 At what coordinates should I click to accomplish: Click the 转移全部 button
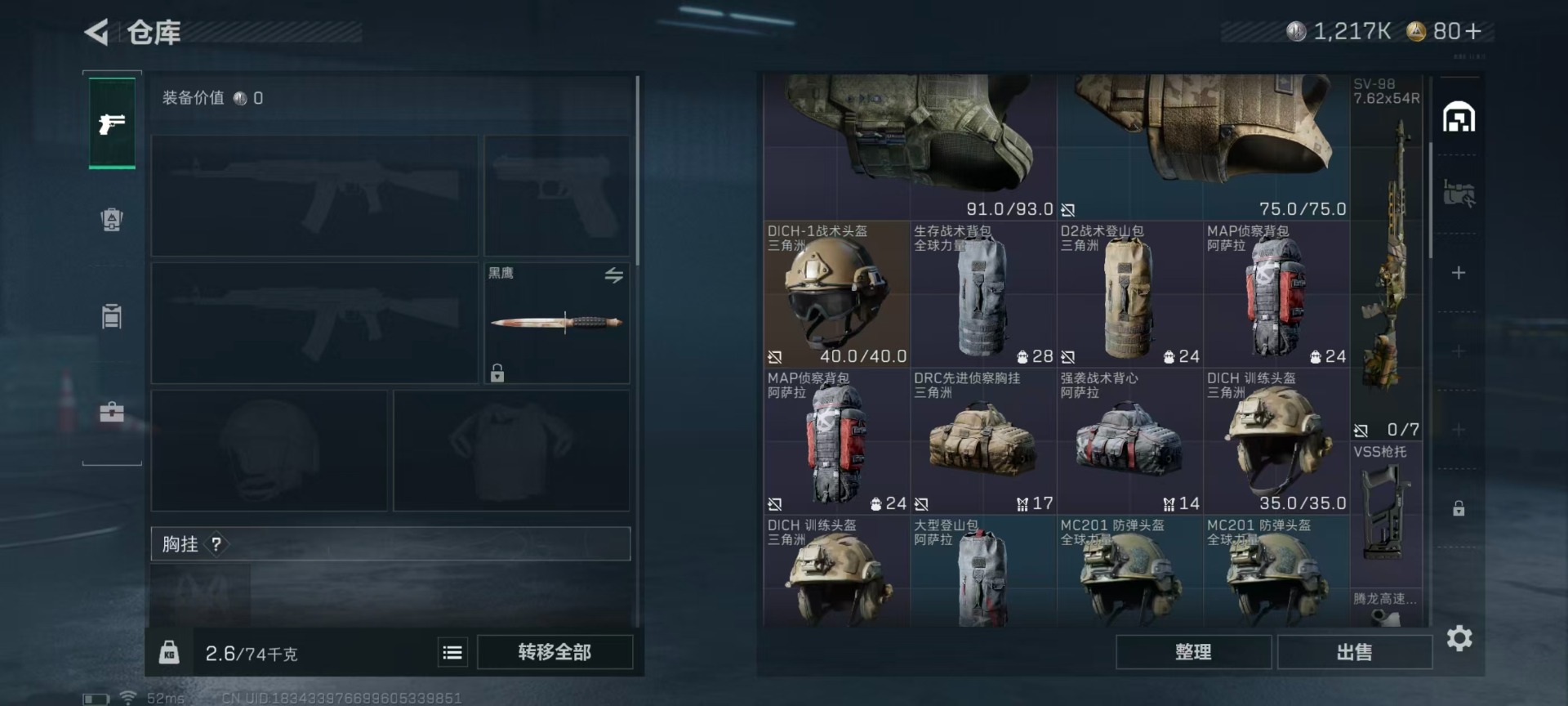pos(555,652)
